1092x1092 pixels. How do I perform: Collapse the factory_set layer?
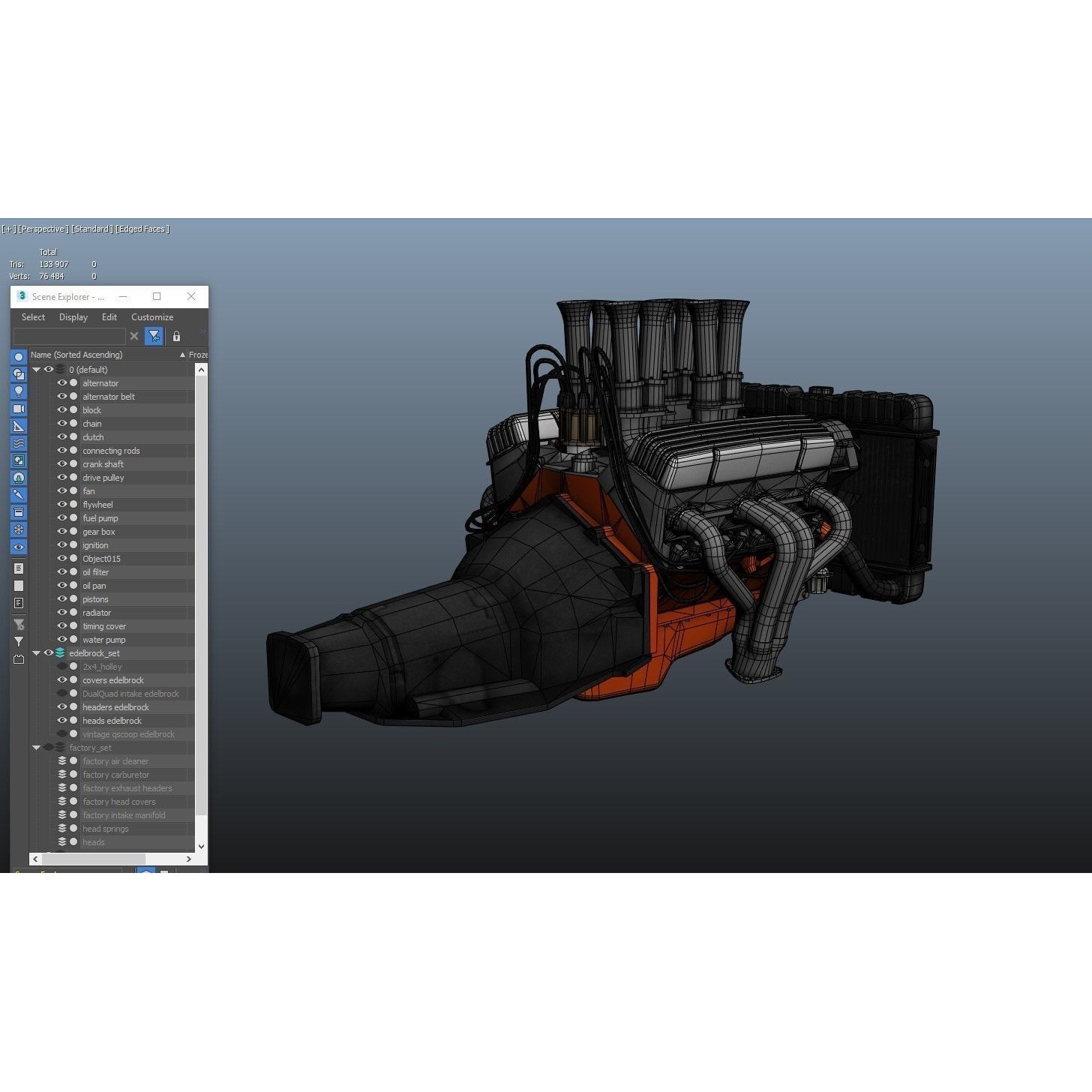(36, 748)
